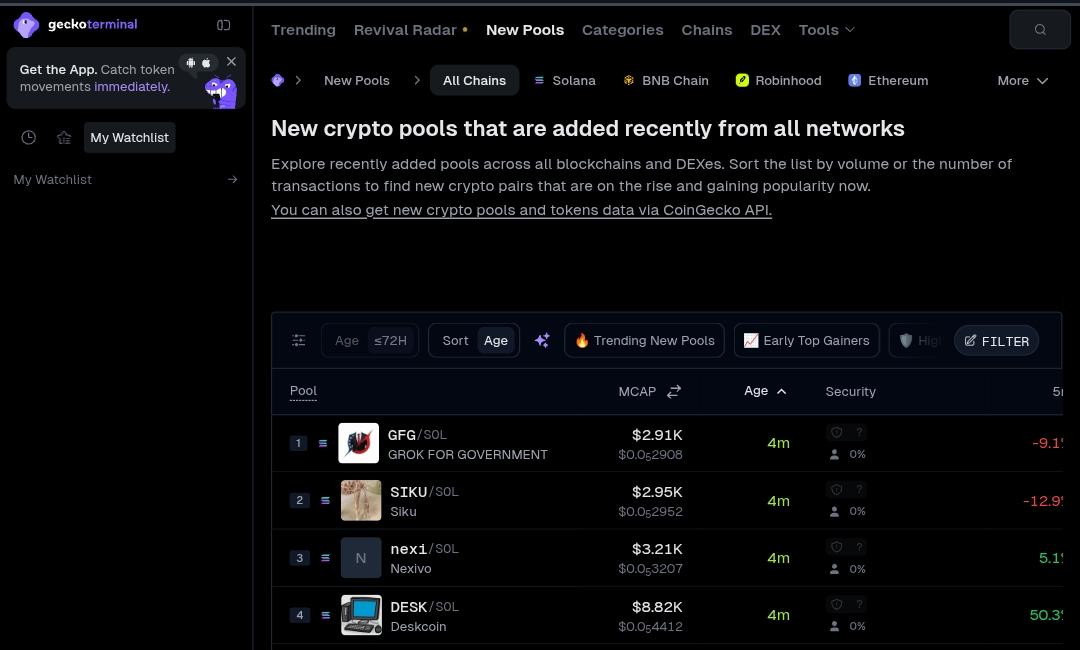Select New Pools nav item

coord(525,30)
